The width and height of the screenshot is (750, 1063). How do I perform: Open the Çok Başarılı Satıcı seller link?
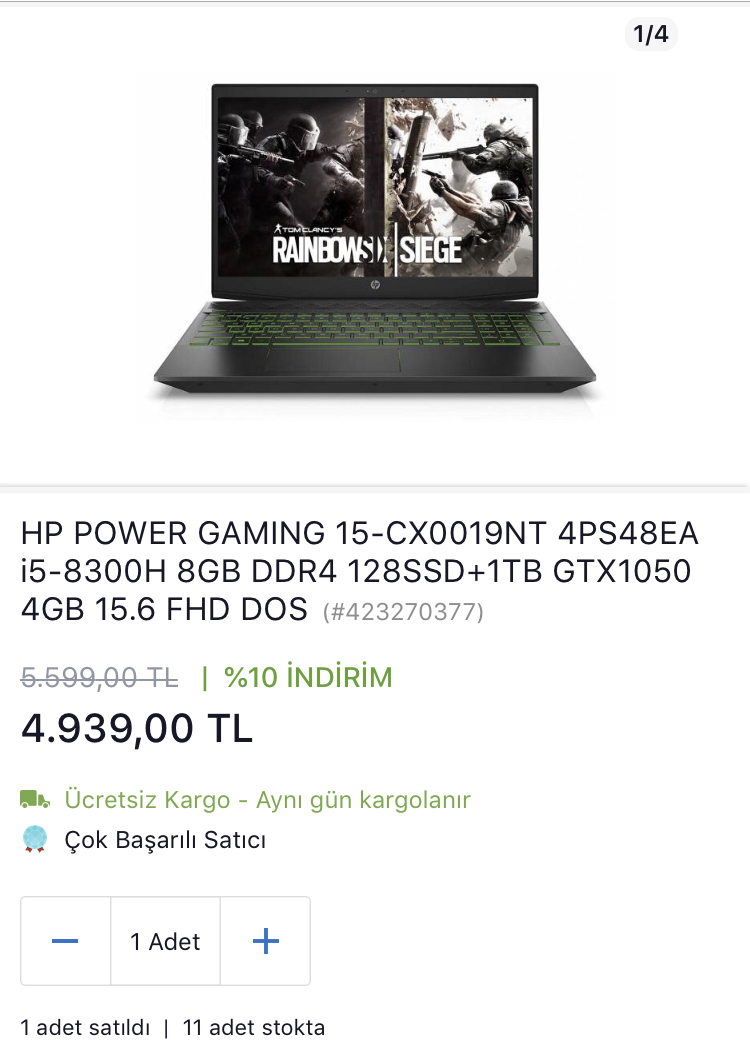[165, 840]
